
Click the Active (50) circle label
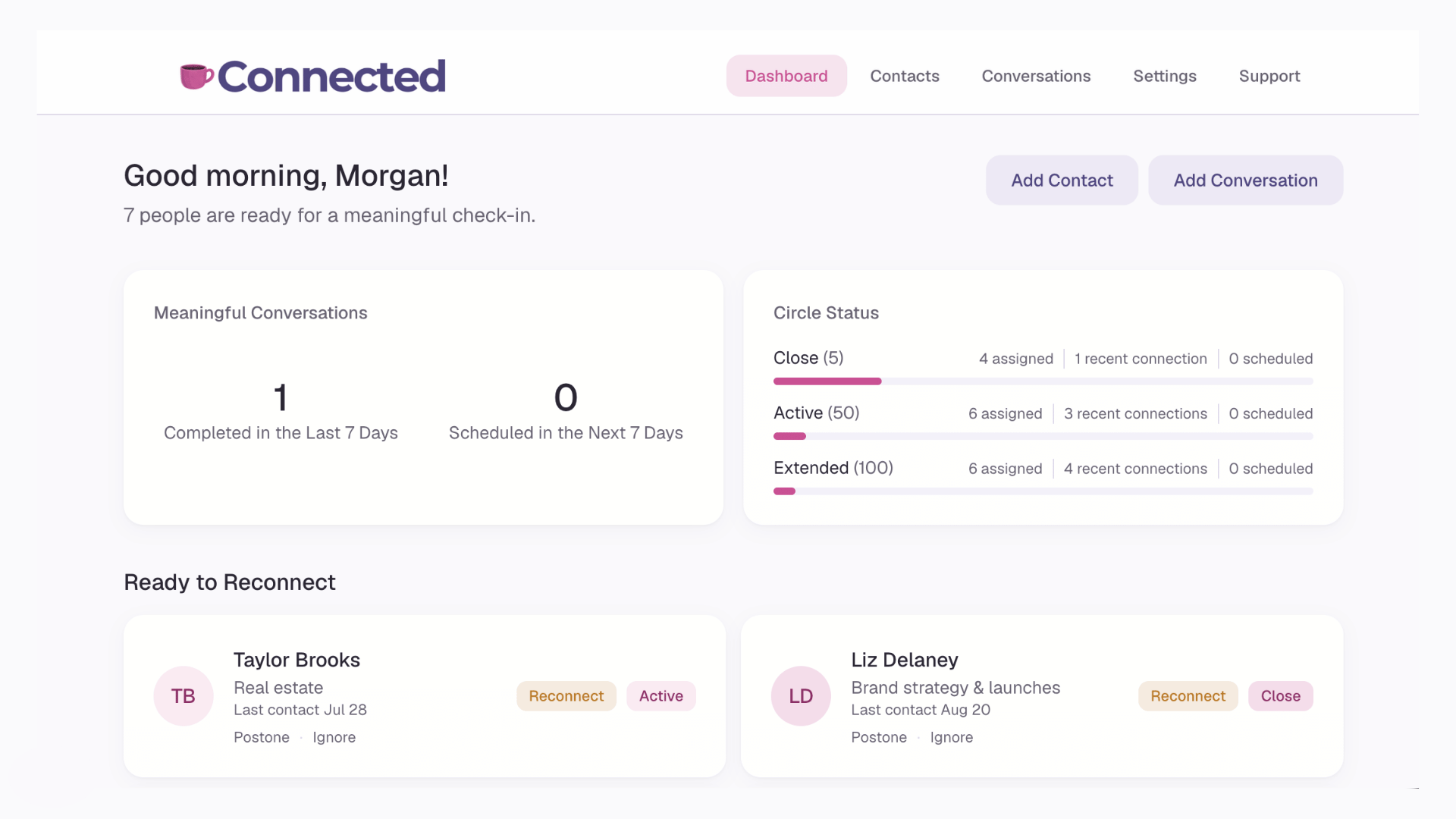817,413
